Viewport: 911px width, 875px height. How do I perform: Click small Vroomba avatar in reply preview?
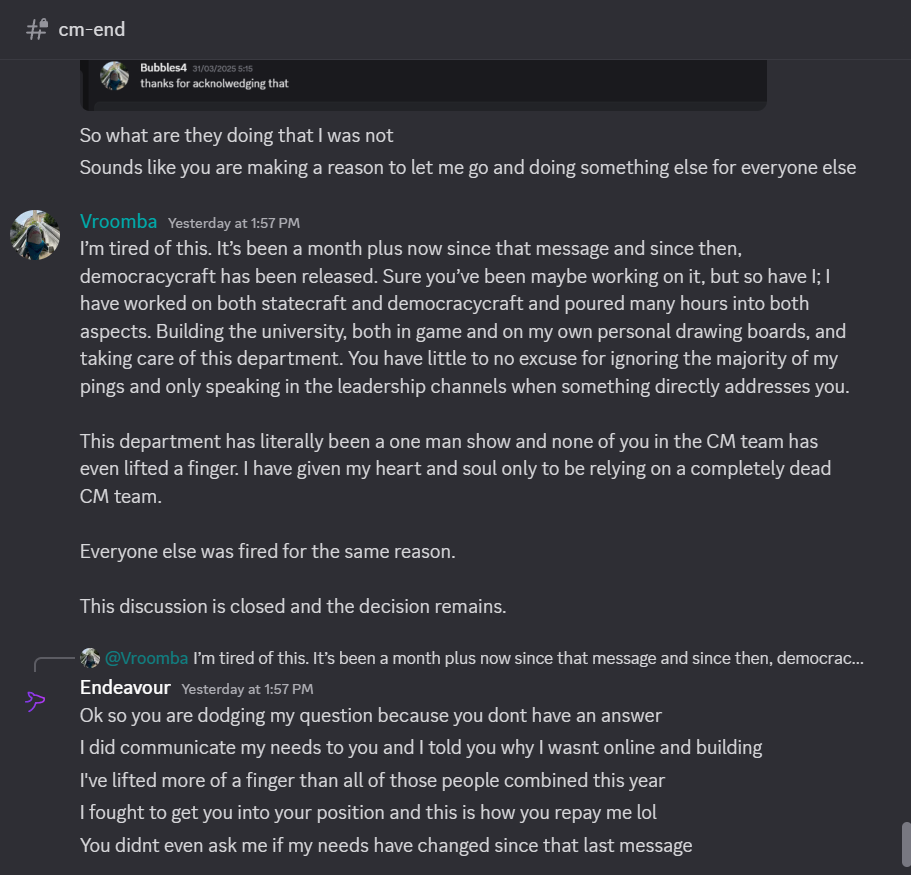pyautogui.click(x=90, y=658)
